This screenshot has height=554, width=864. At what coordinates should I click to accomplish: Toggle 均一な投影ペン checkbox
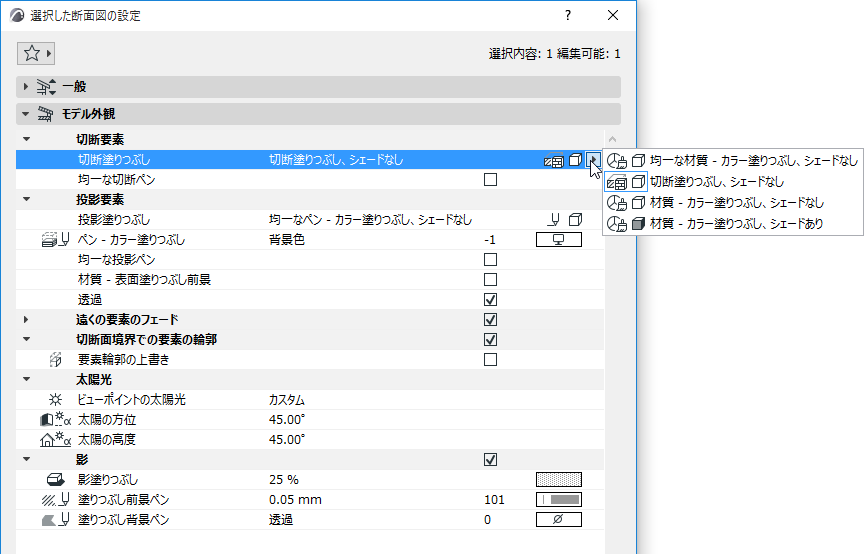[490, 260]
